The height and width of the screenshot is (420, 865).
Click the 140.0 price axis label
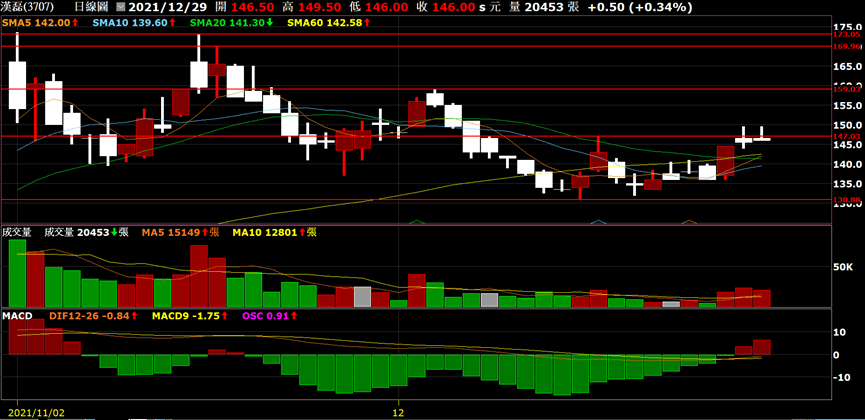(x=847, y=164)
